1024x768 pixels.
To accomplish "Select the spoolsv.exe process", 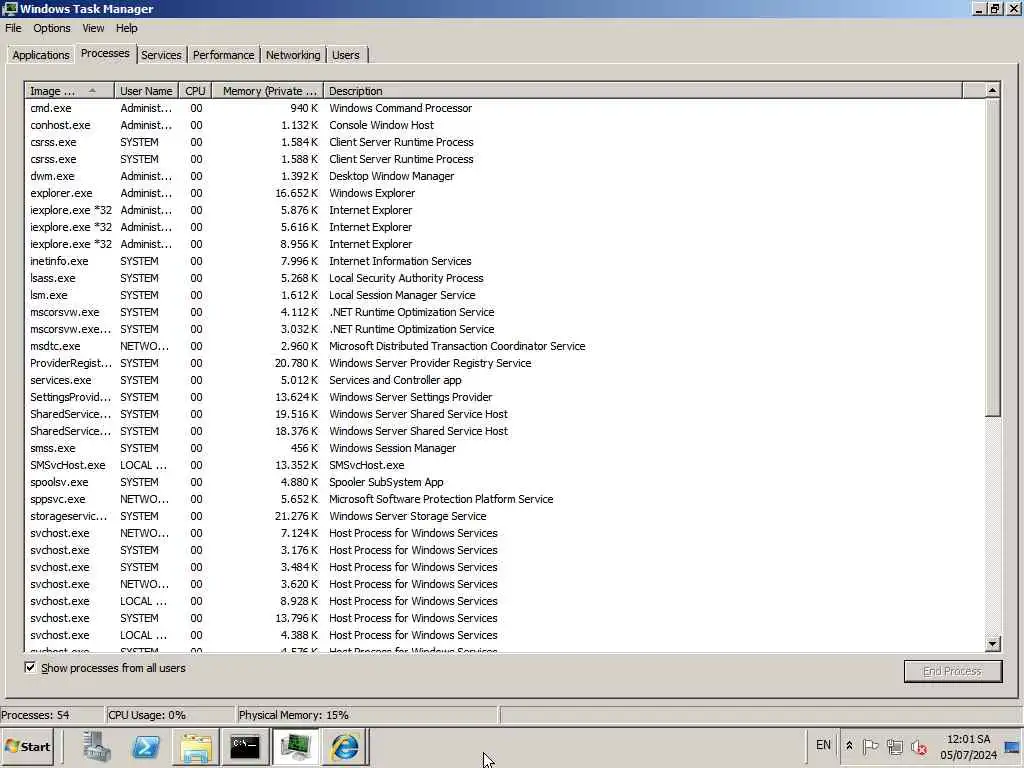I will point(504,482).
